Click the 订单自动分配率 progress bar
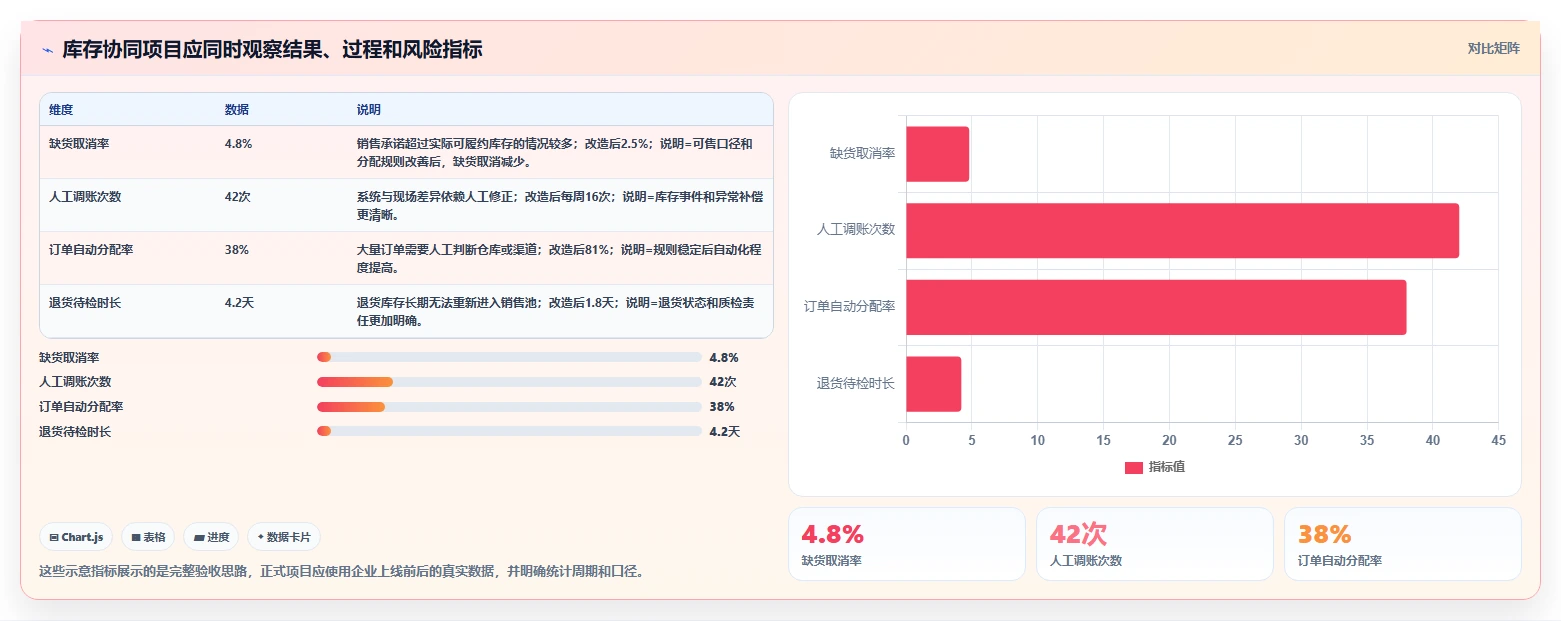 [x=509, y=407]
